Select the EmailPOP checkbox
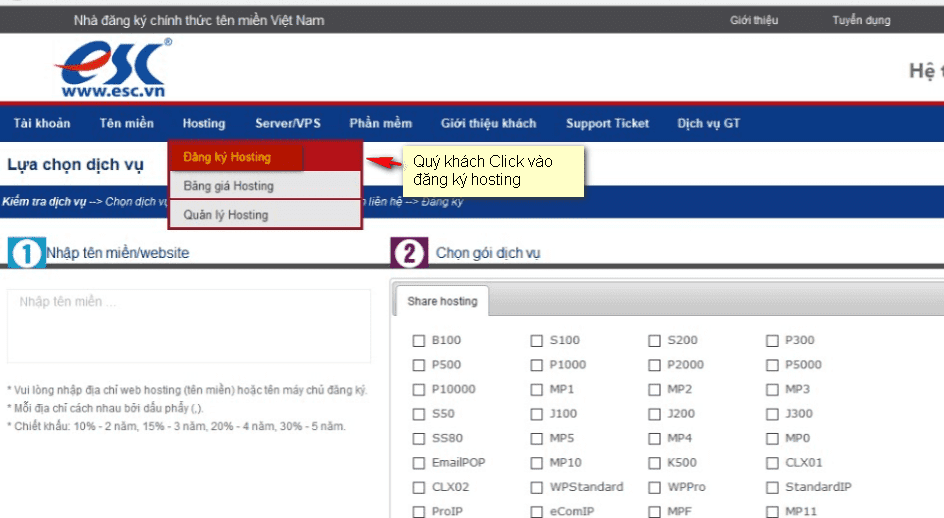 click(x=419, y=463)
